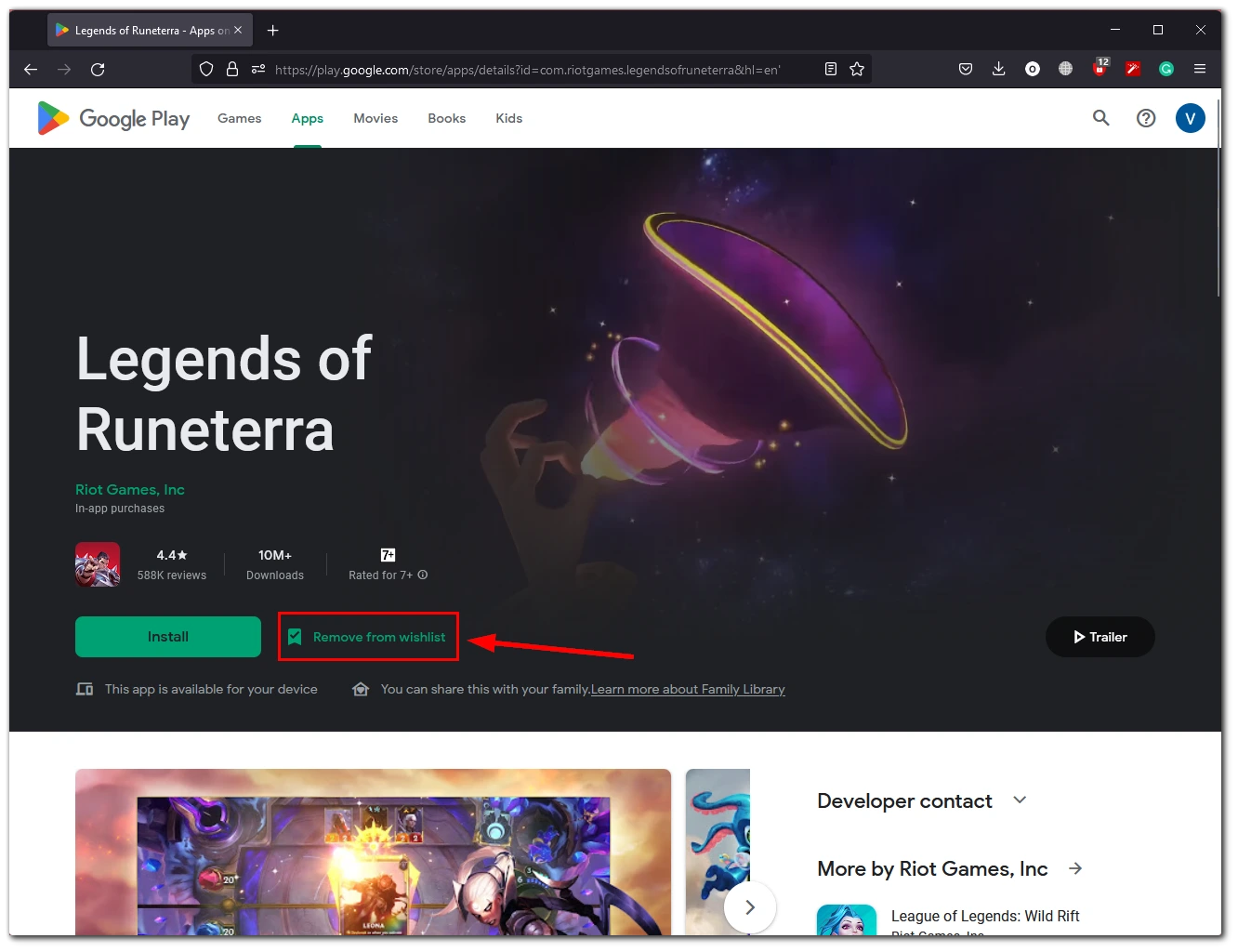Open the Firefox hamburger menu

click(x=1200, y=69)
